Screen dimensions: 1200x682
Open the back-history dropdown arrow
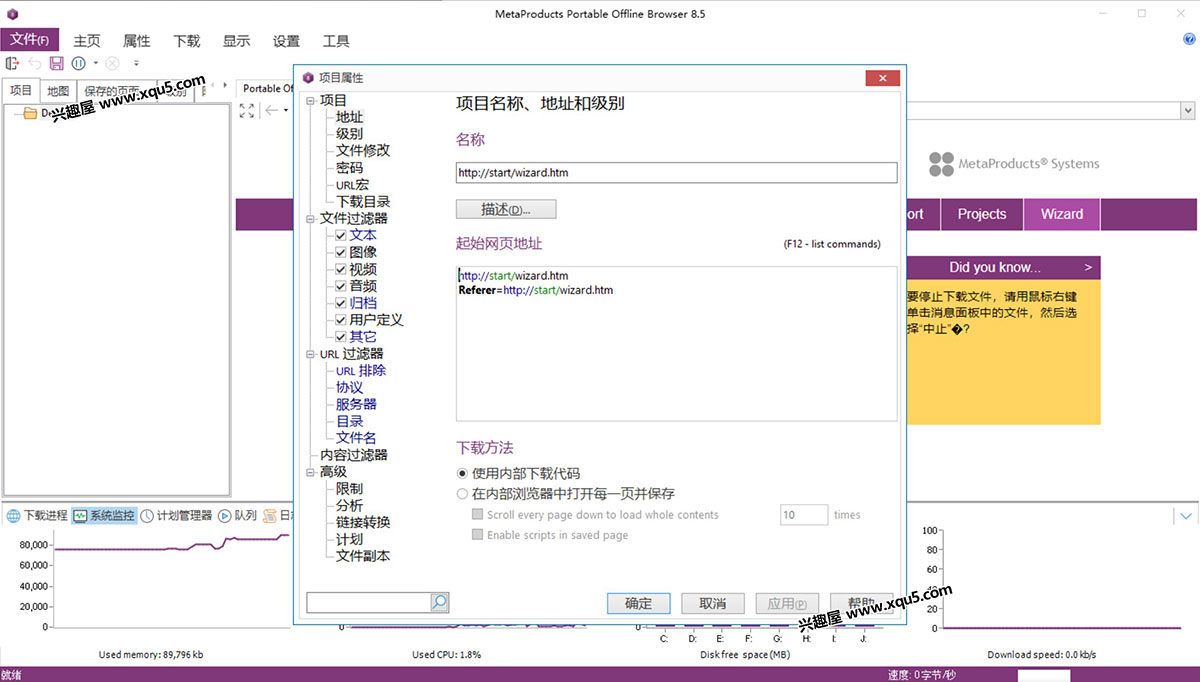click(285, 110)
